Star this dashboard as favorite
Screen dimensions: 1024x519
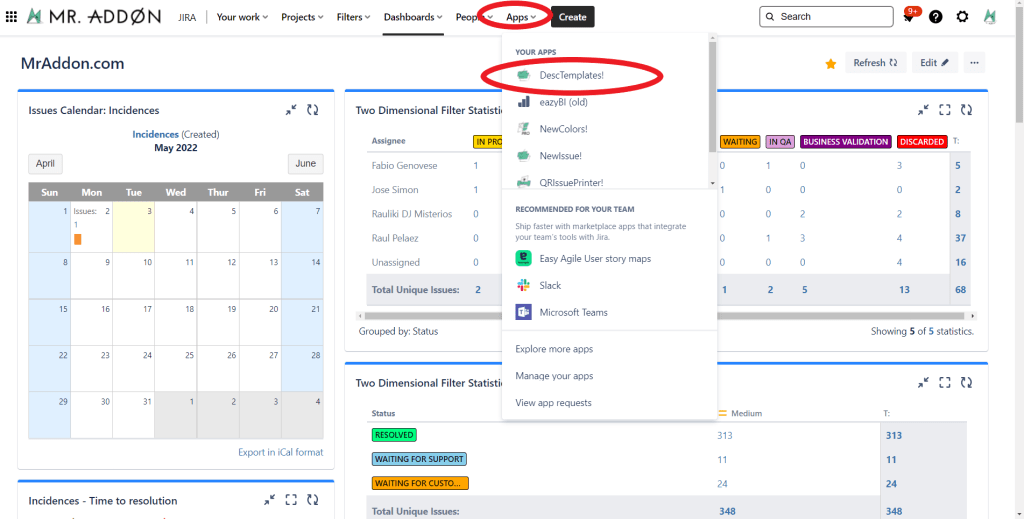click(x=830, y=64)
